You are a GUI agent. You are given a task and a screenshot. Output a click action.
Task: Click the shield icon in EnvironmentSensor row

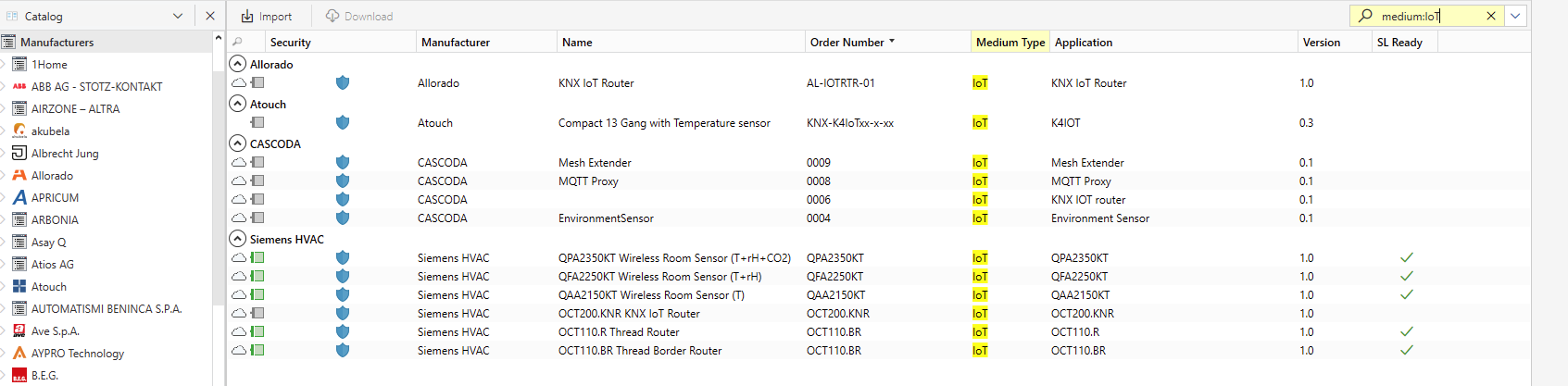[343, 218]
